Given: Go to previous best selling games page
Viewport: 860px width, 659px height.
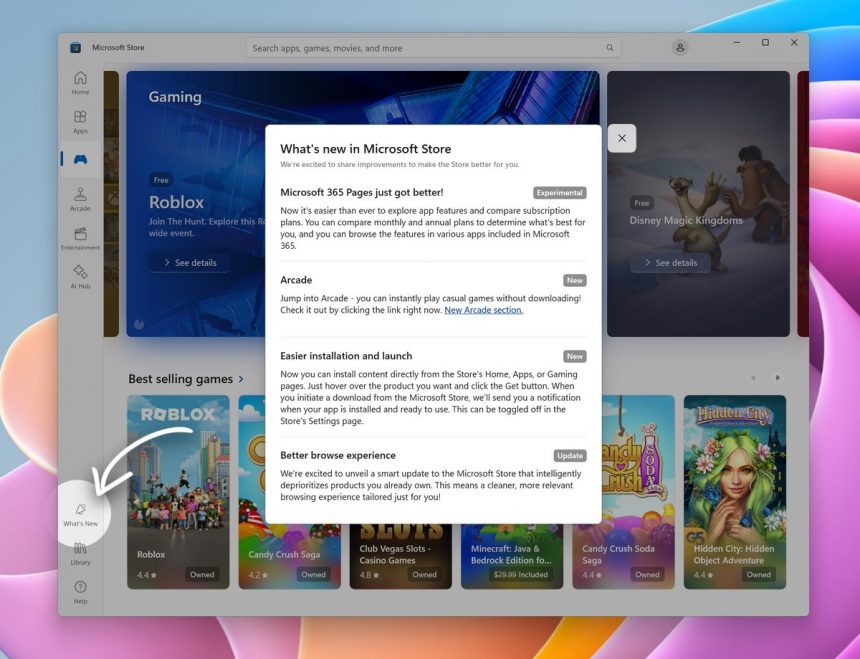Looking at the screenshot, I should 753,377.
